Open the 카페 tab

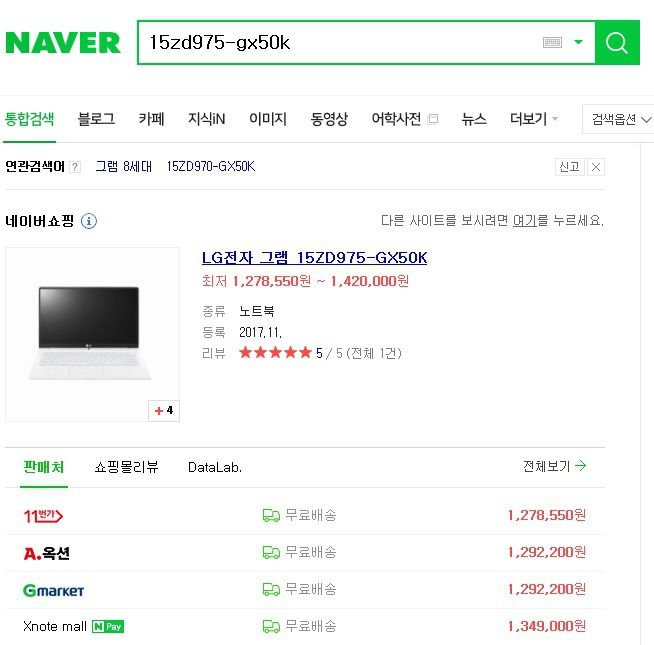coord(151,119)
